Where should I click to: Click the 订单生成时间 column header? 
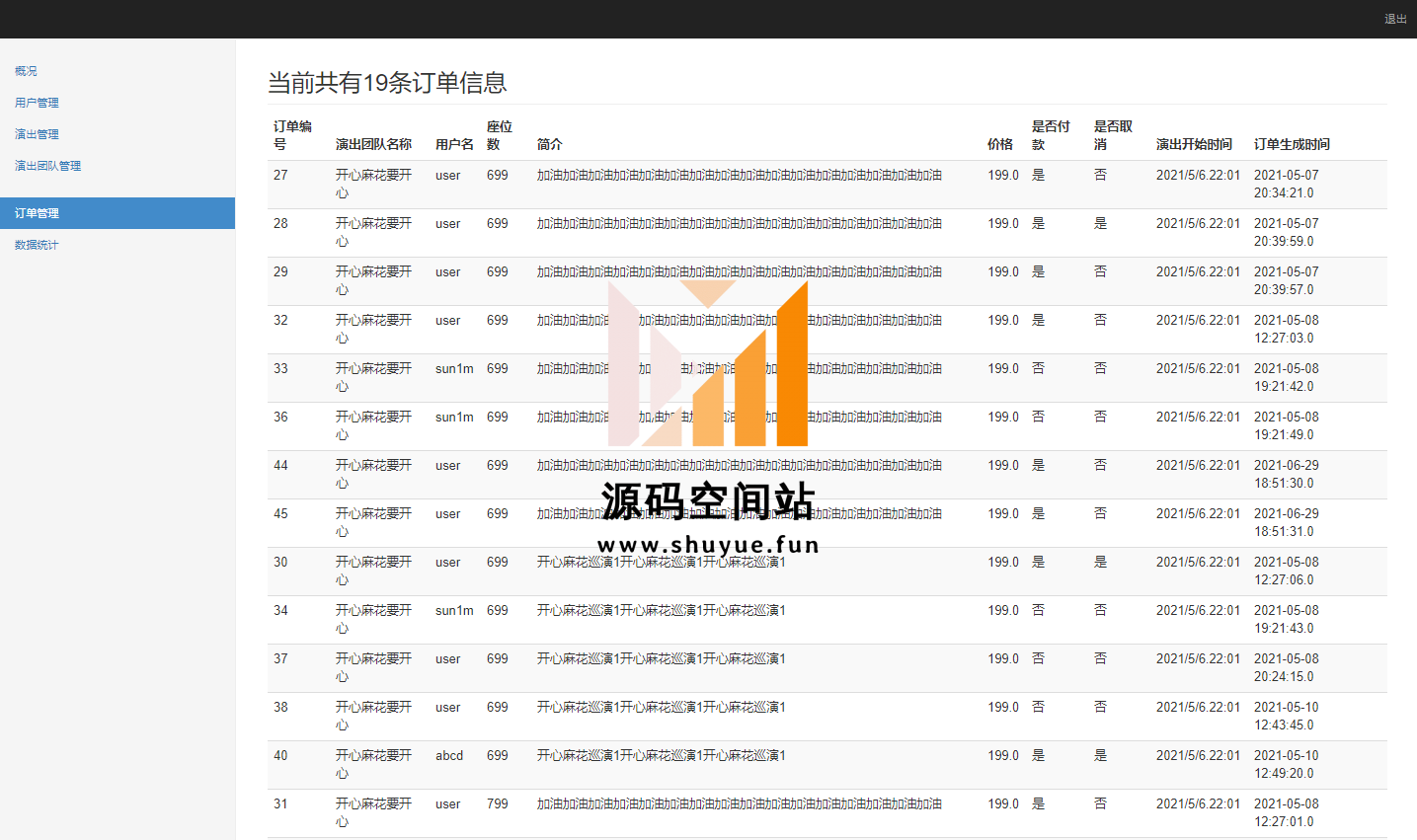tap(1292, 144)
